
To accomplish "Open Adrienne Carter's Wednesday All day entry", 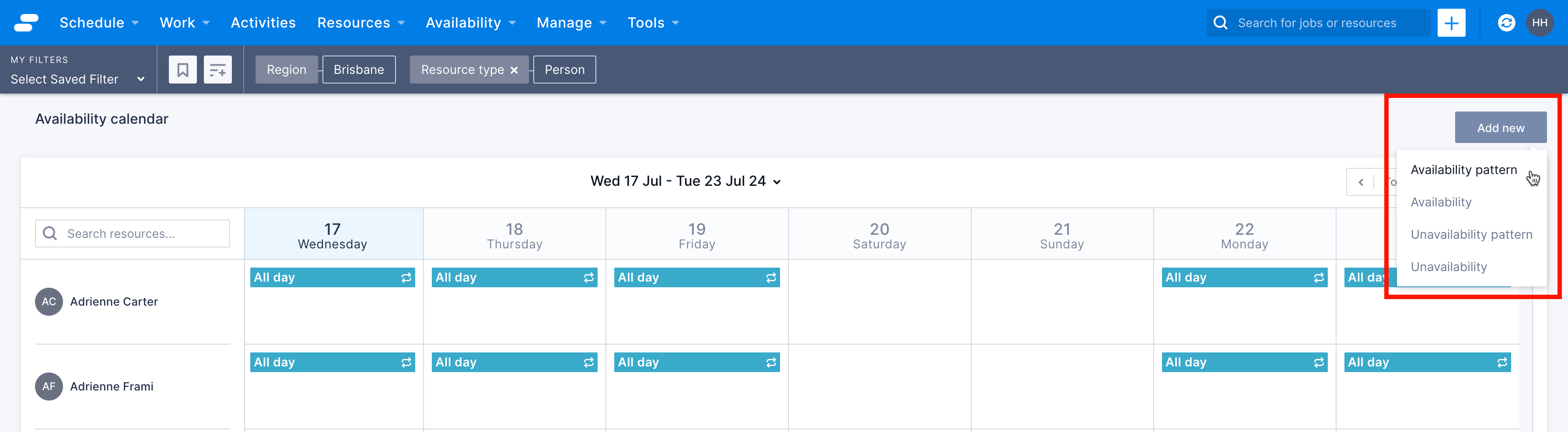I will 332,278.
